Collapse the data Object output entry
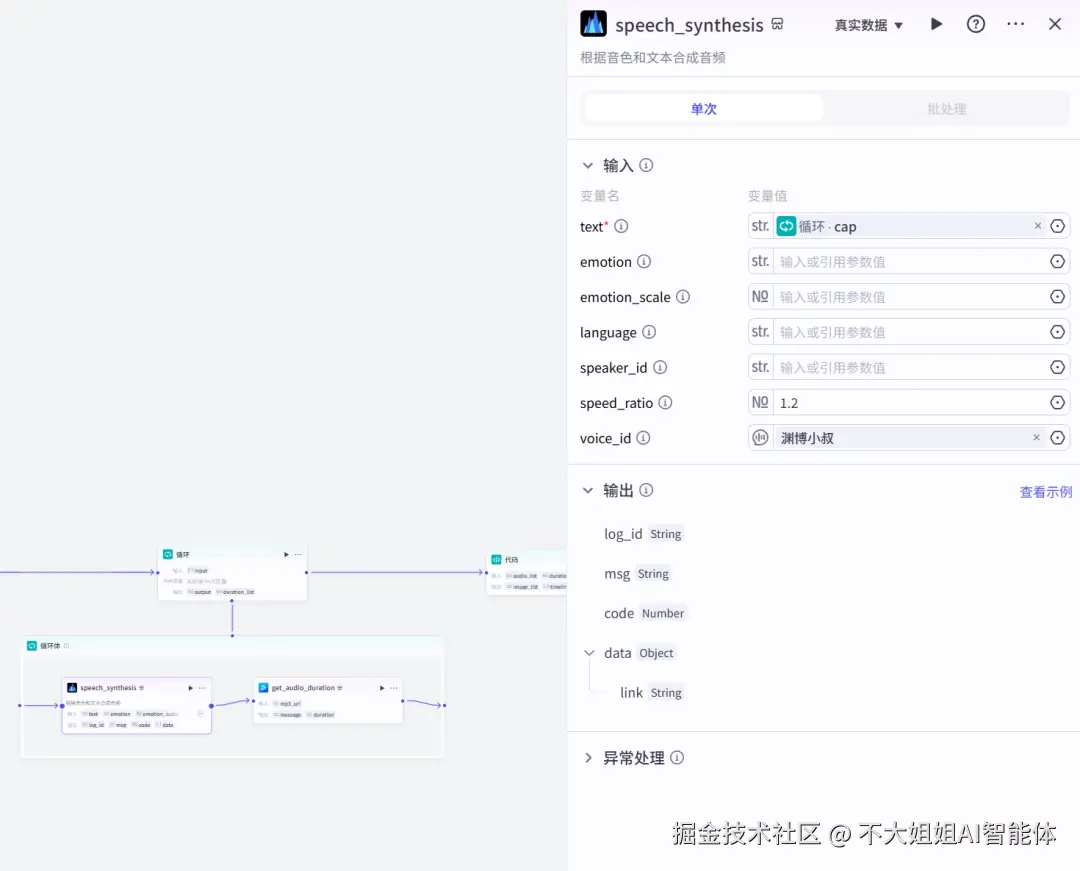 [x=589, y=652]
